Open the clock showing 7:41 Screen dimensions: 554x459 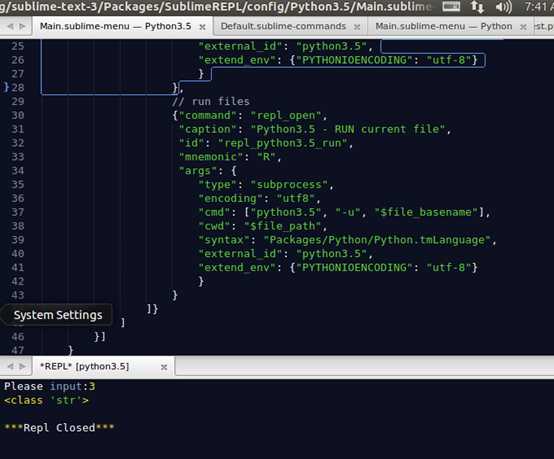click(x=538, y=6)
